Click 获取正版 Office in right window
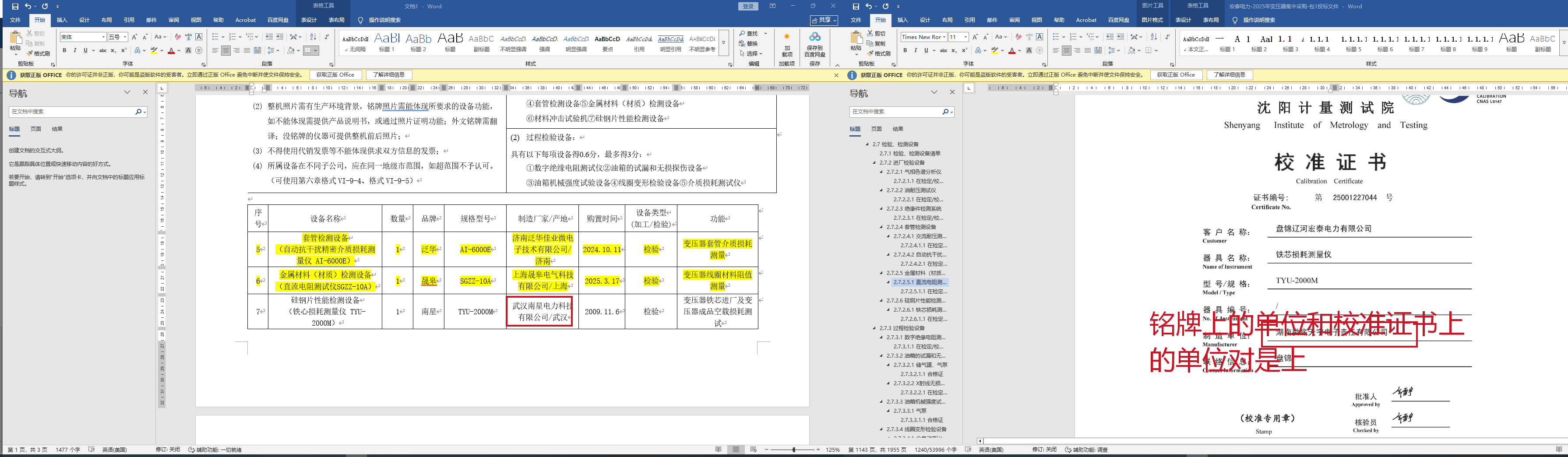1568x457 pixels. point(1176,75)
